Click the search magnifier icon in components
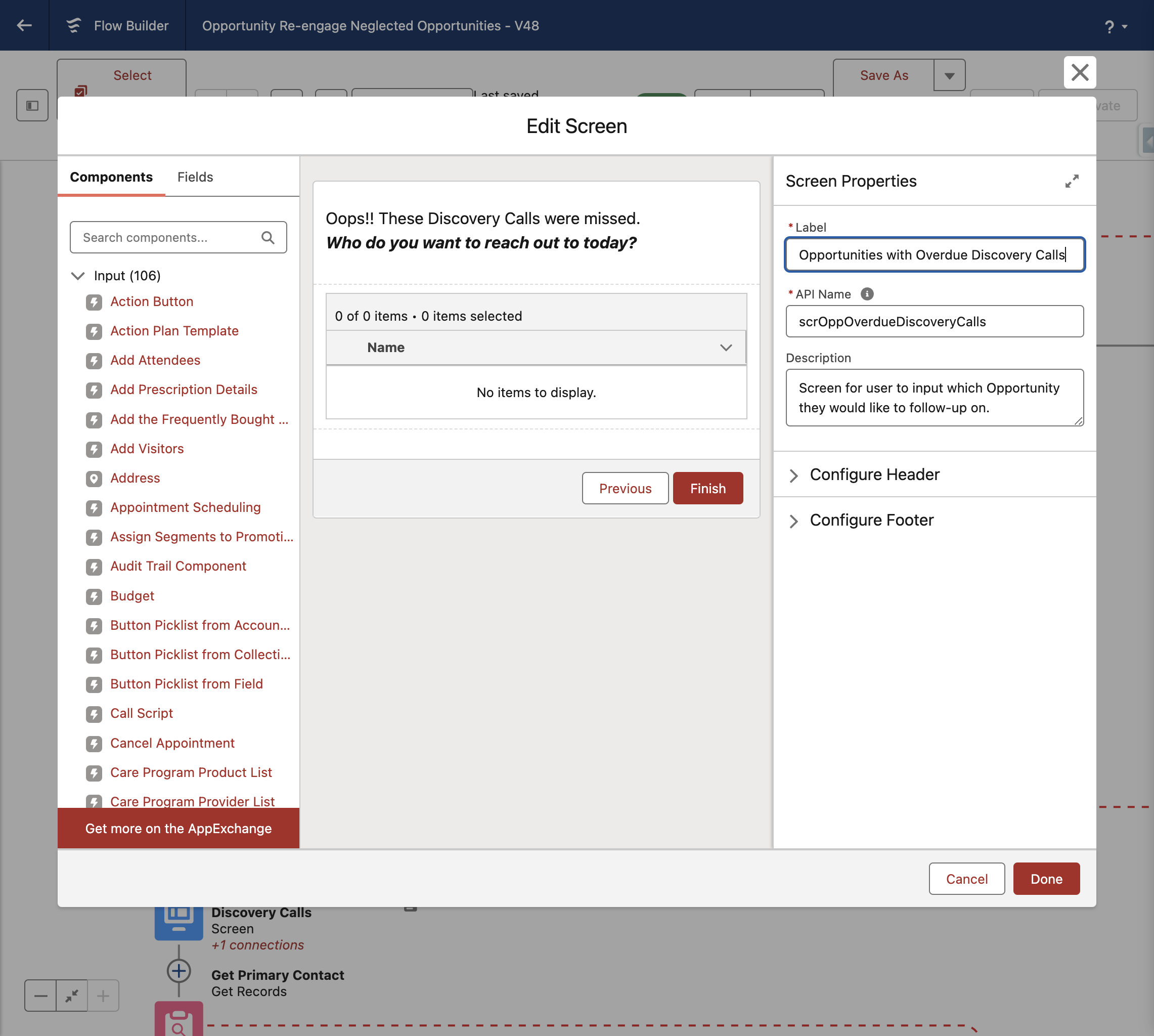 click(x=268, y=237)
